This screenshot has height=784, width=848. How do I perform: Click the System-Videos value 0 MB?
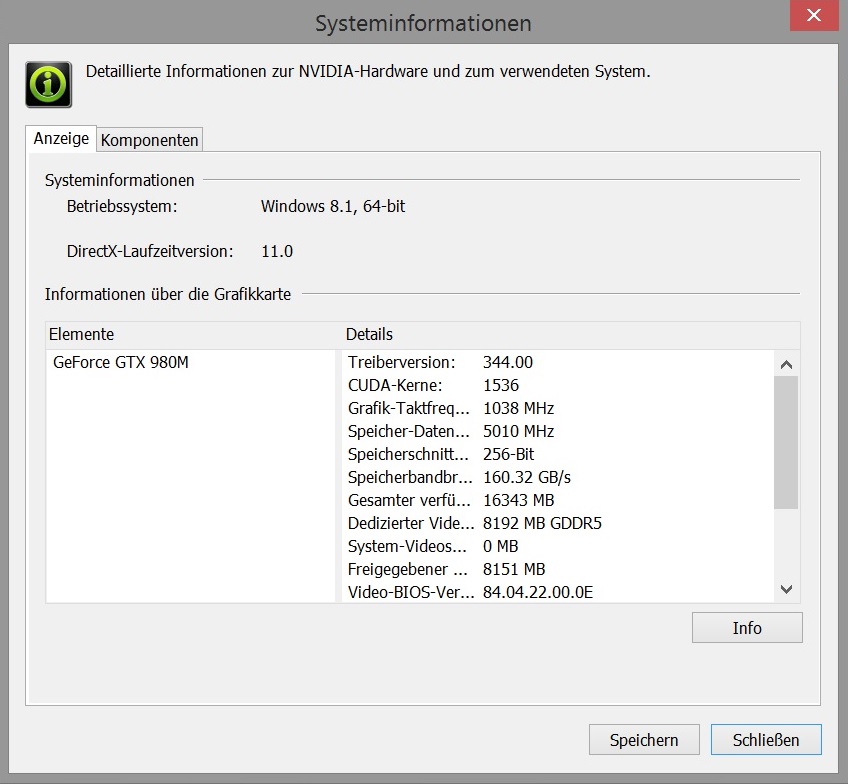tap(500, 547)
